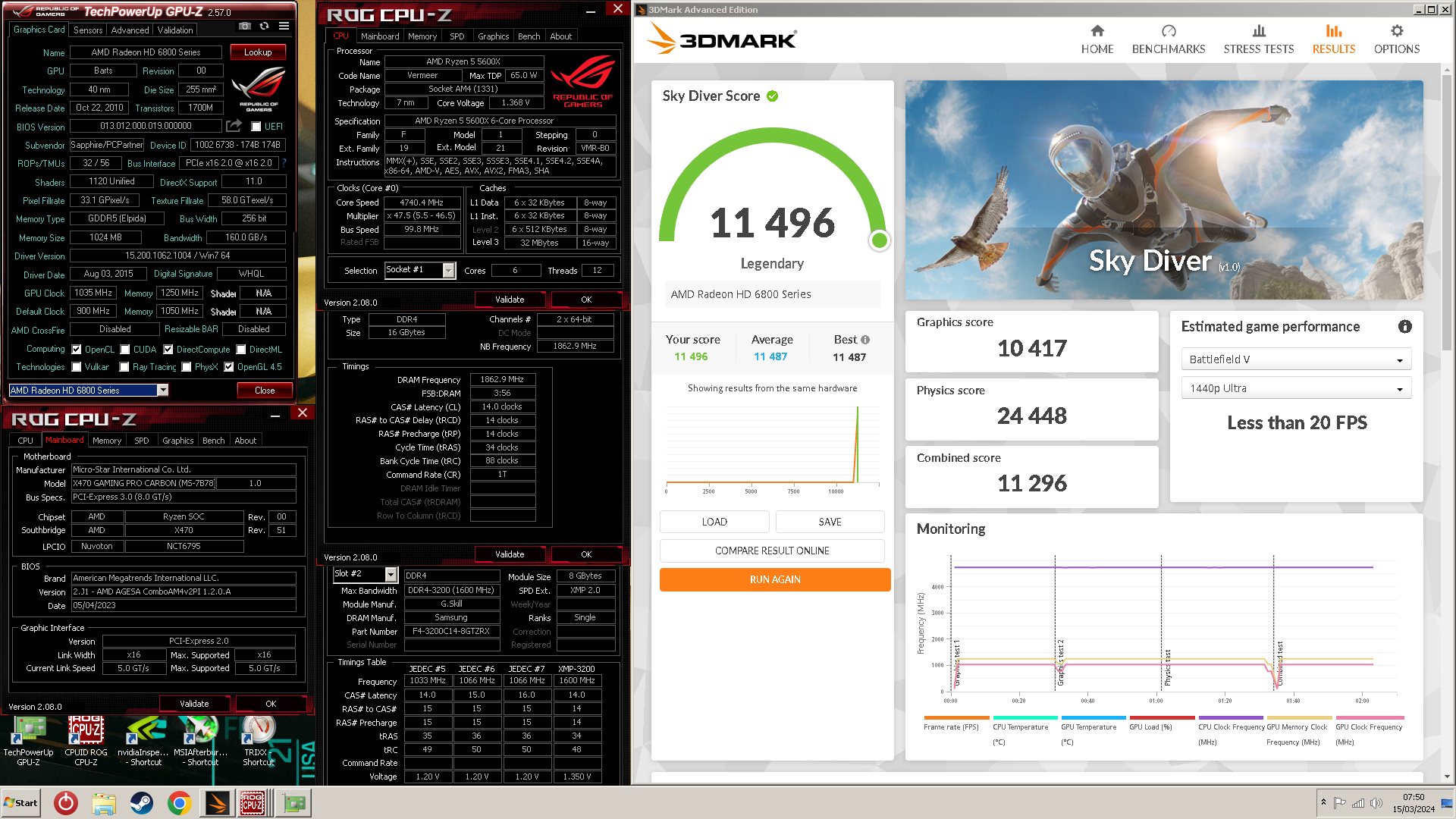
Task: Switch to 3DMark taskbar button
Action: coord(217,802)
